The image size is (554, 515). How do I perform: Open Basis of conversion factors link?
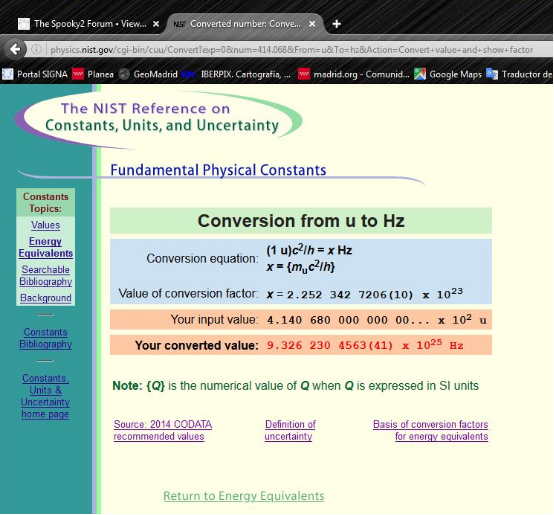pyautogui.click(x=431, y=430)
